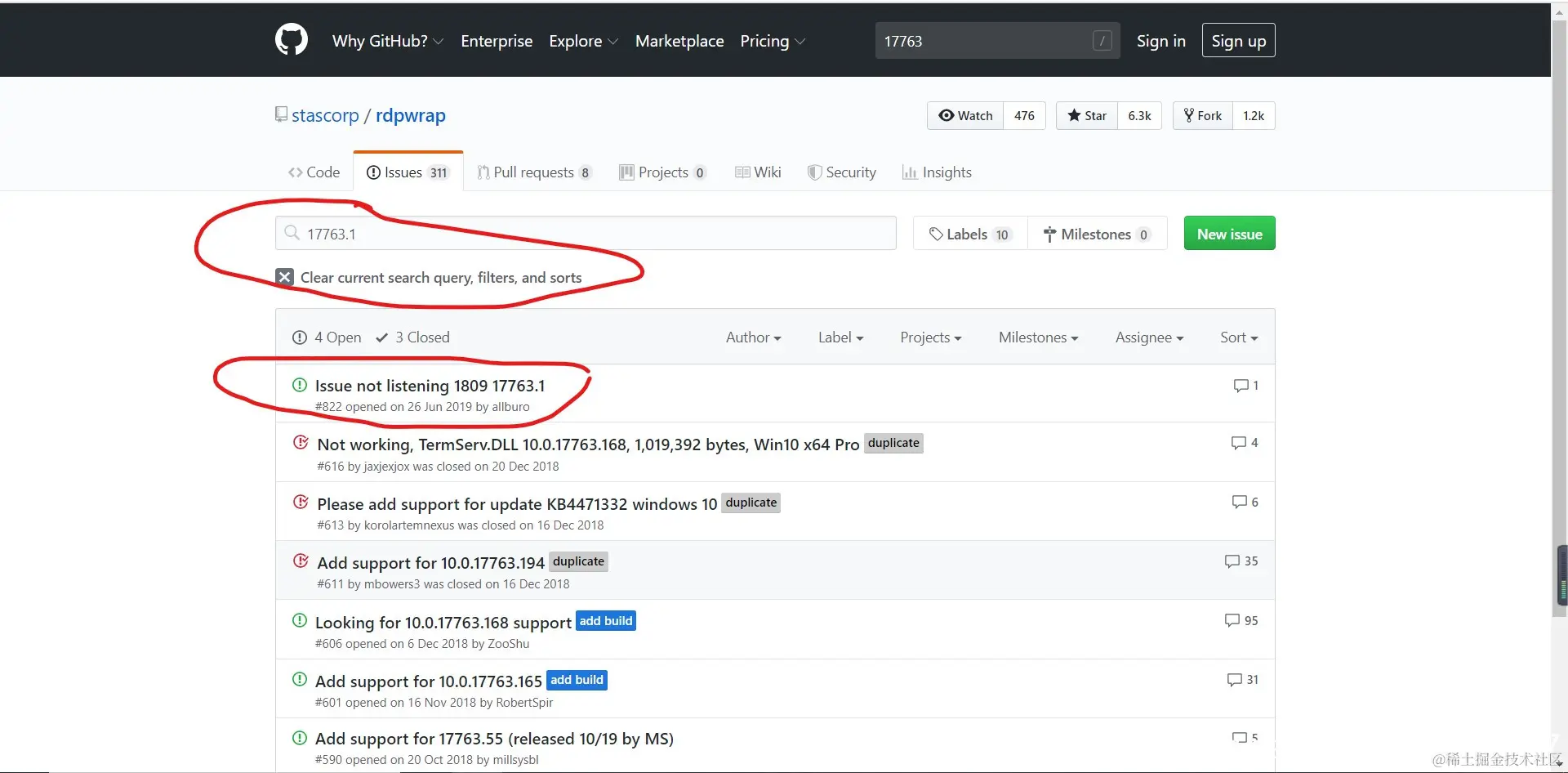
Task: Fork the rdpwrap repository
Action: (x=1203, y=115)
